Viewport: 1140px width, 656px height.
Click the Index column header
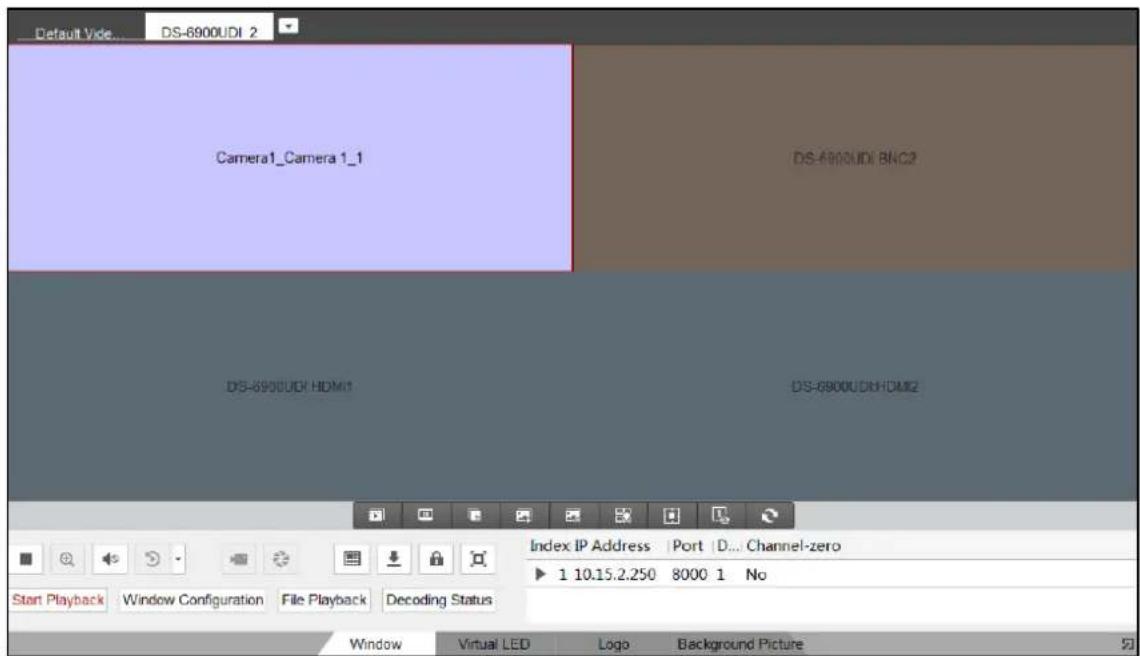[550, 545]
